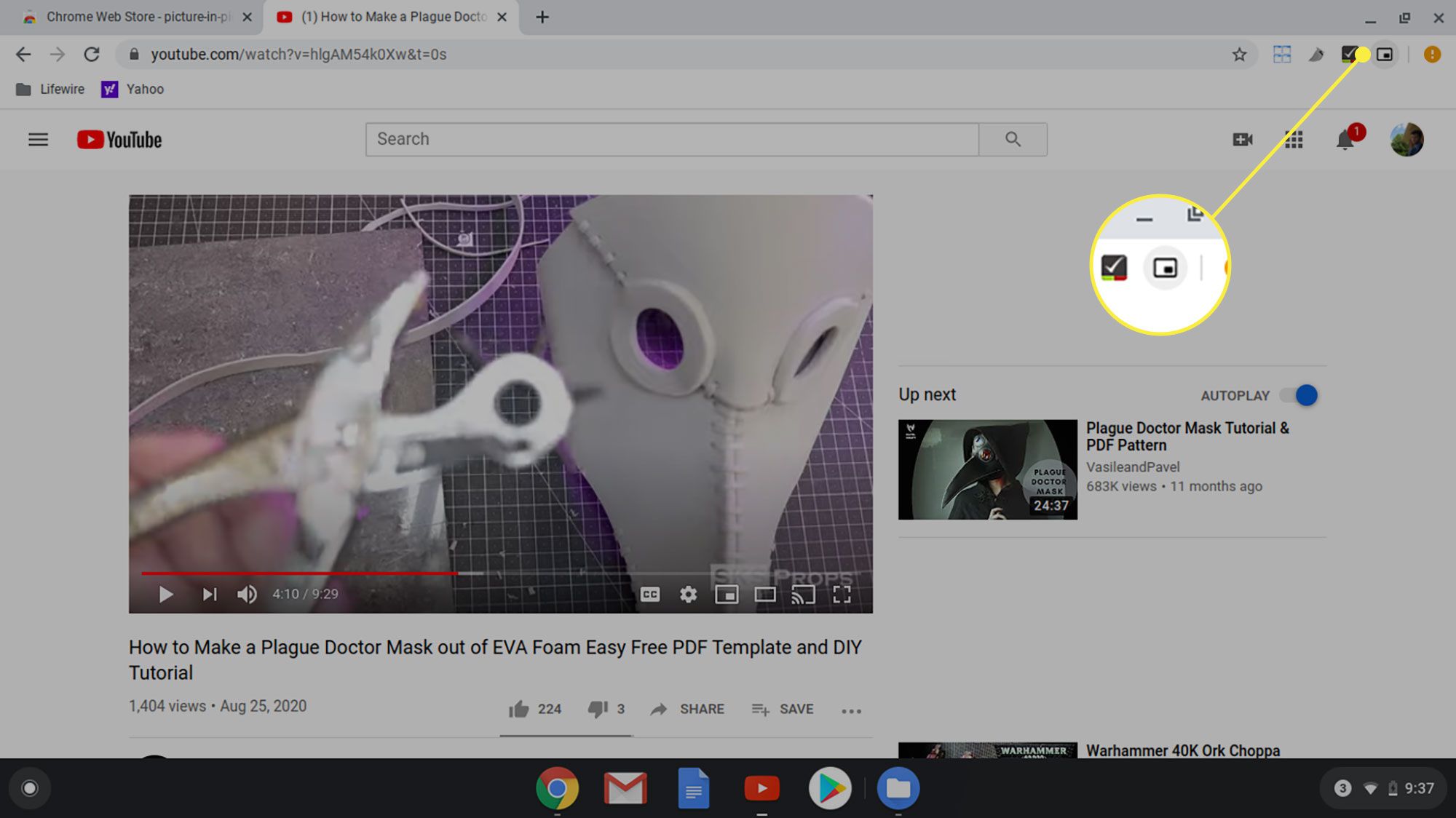Close the Chrome Web Store tab

[x=248, y=17]
